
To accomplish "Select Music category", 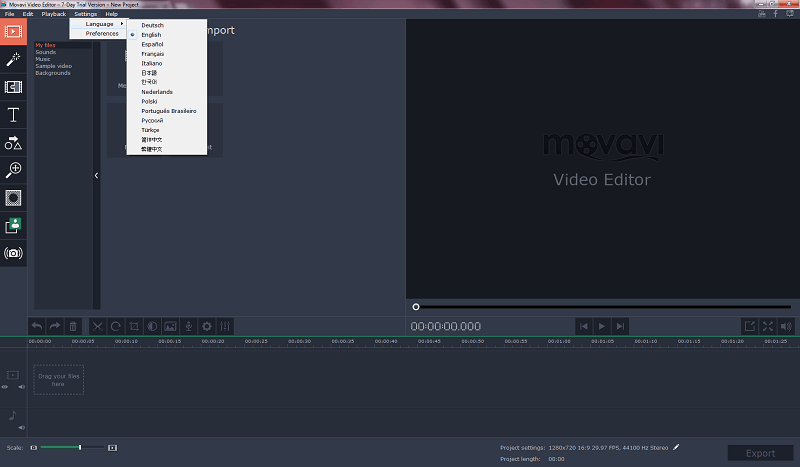I will (43, 59).
